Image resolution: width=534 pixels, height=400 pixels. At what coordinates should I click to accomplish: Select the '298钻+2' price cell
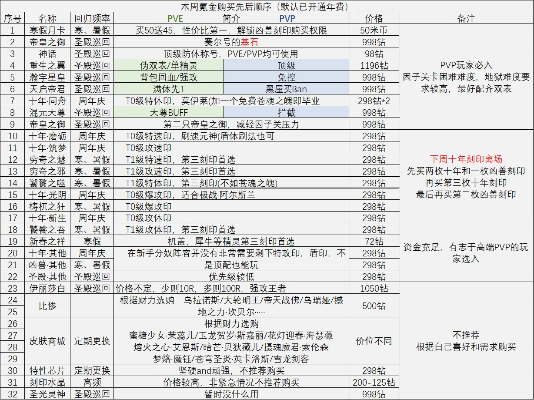(374, 101)
